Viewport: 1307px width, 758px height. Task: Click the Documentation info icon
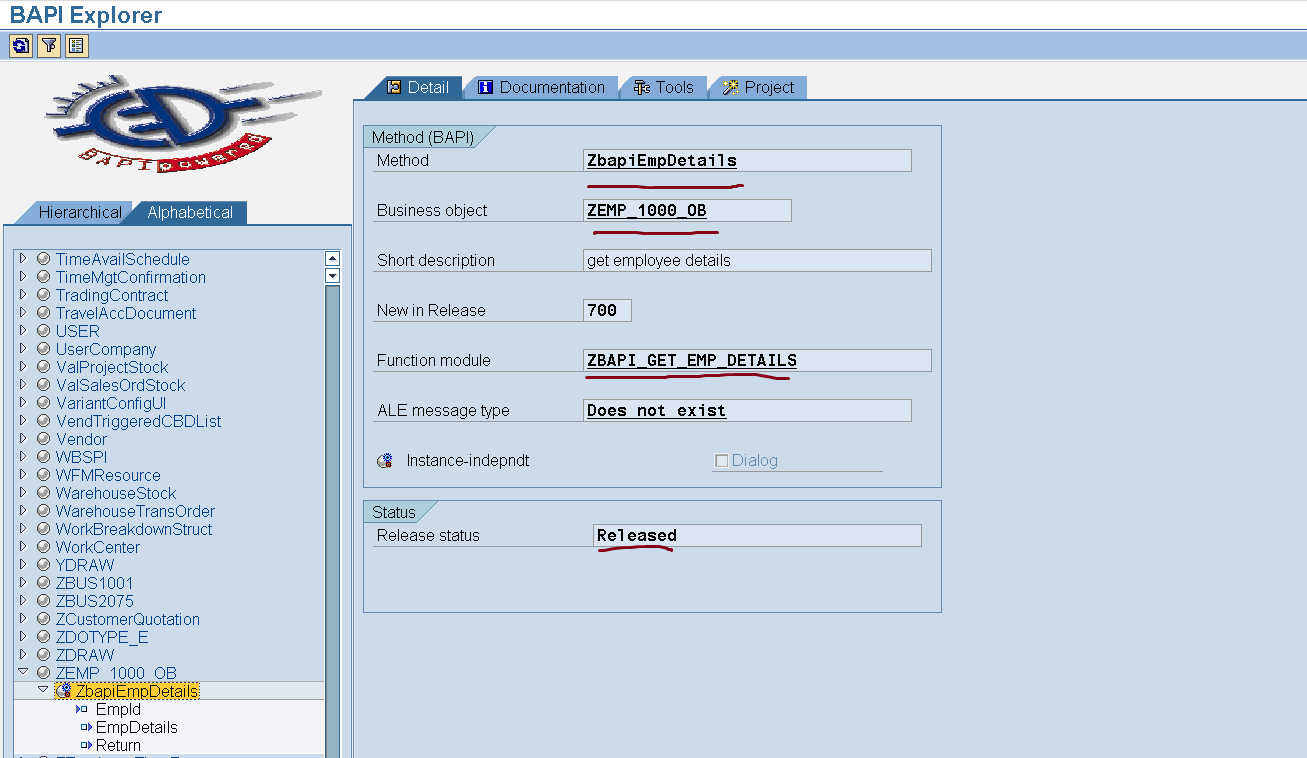tap(485, 87)
